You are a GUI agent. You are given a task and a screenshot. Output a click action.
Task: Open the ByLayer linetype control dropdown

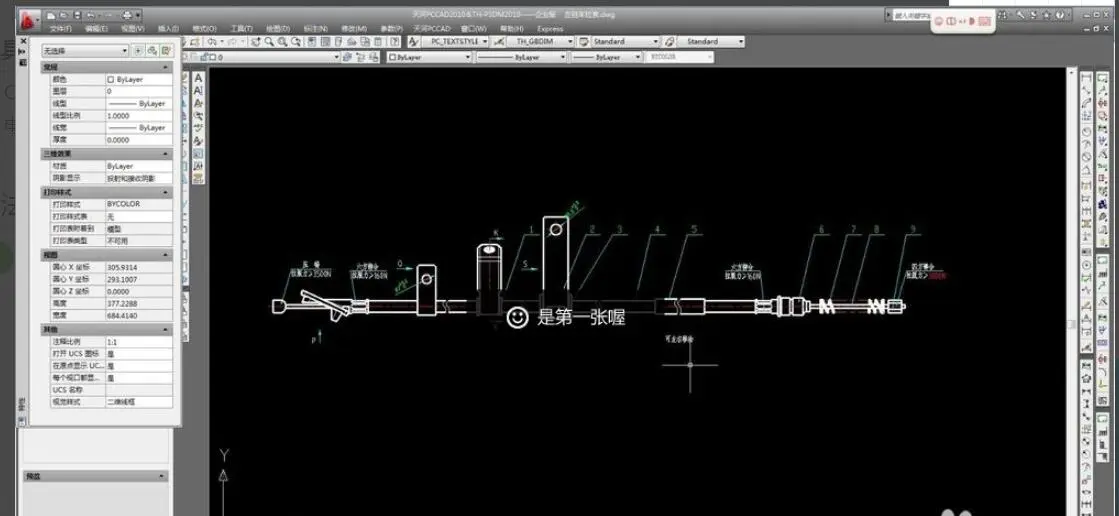coord(522,57)
